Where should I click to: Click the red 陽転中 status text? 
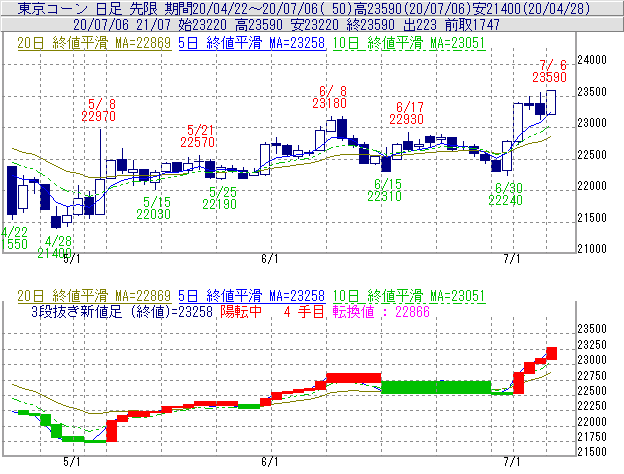(241, 311)
